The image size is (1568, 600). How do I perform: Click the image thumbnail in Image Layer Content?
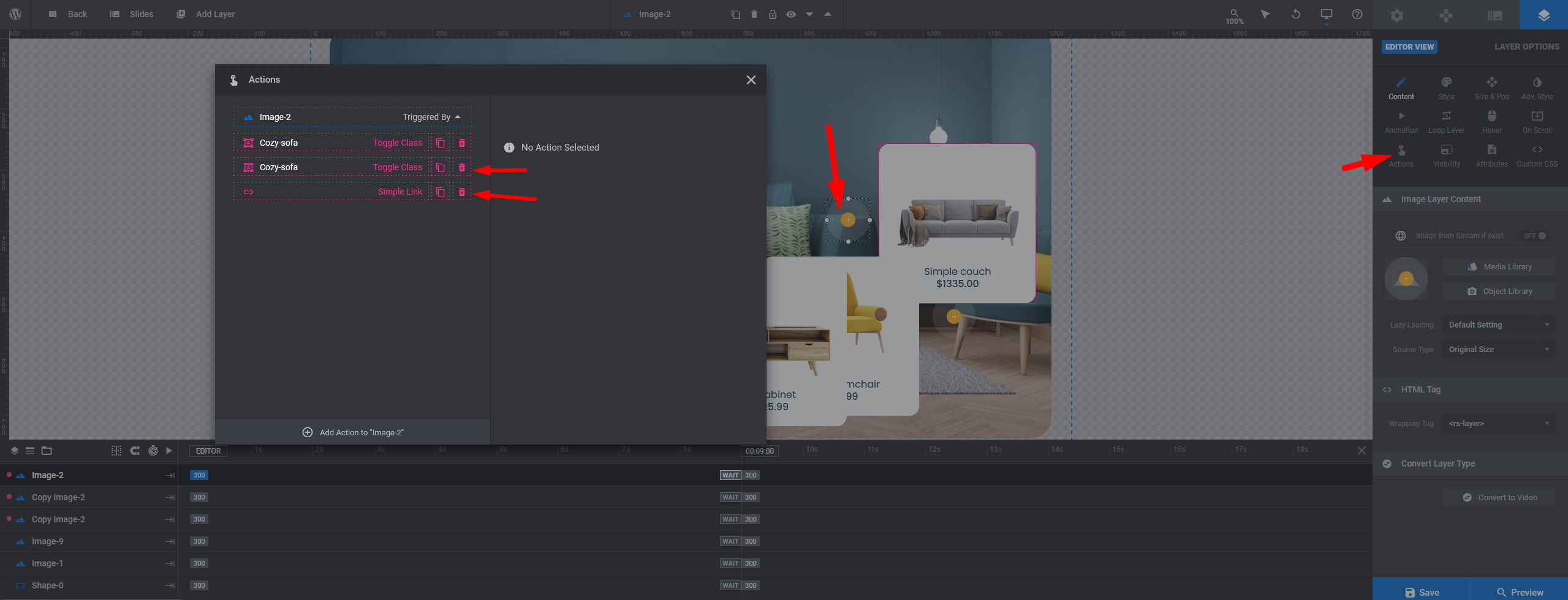tap(1406, 279)
